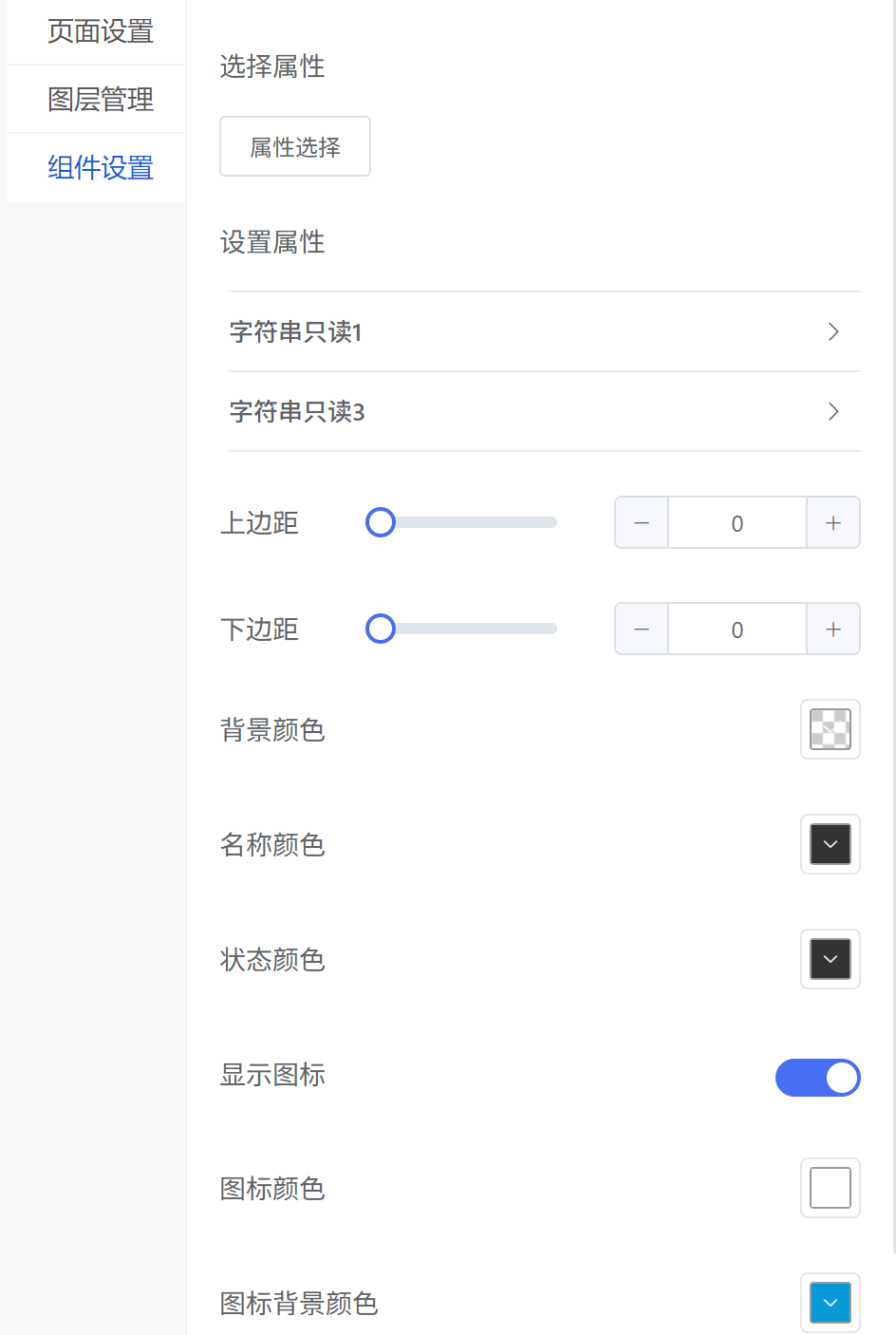
Task: Click plus icon for 下边距
Action: (833, 630)
